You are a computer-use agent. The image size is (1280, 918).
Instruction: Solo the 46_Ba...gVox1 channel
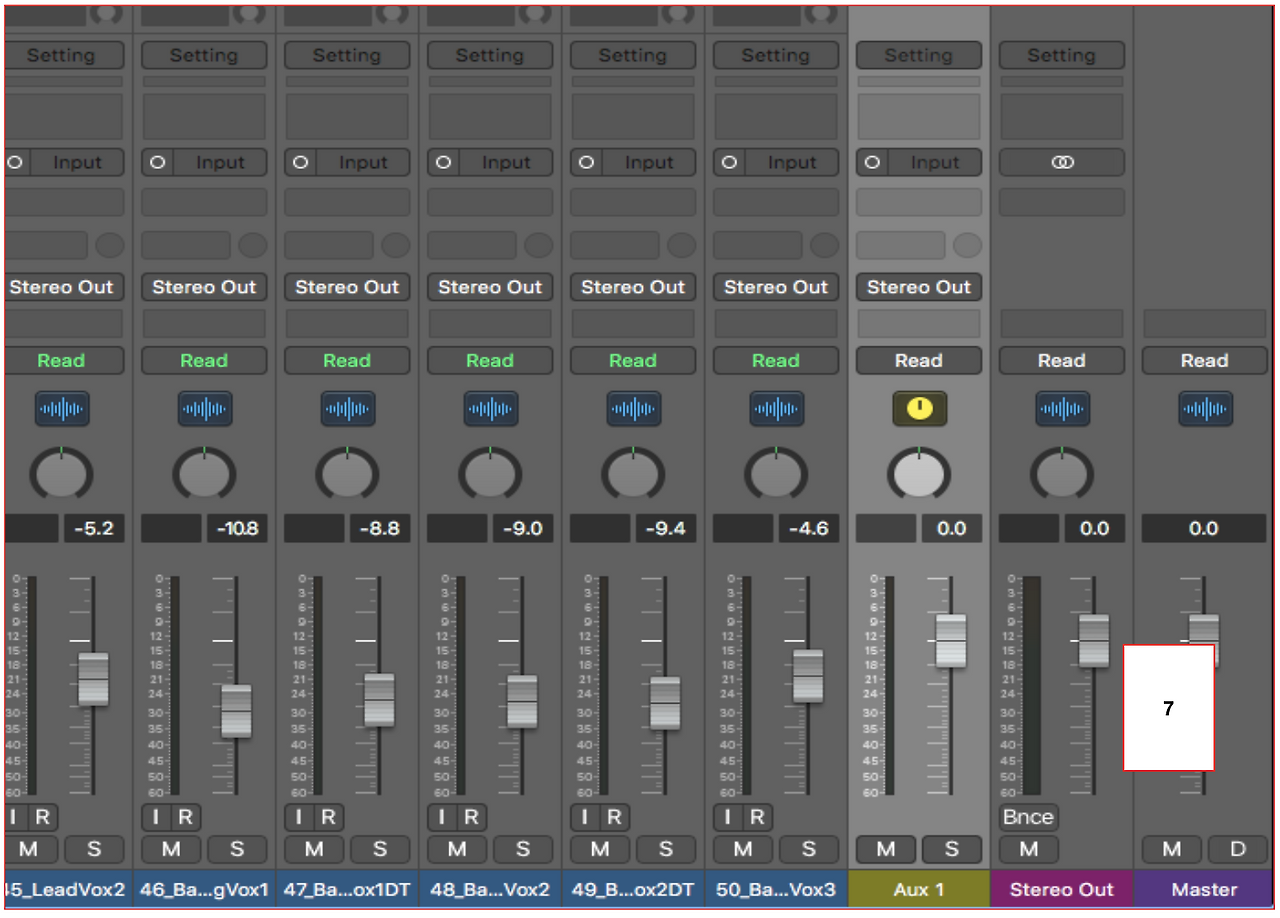tap(237, 849)
